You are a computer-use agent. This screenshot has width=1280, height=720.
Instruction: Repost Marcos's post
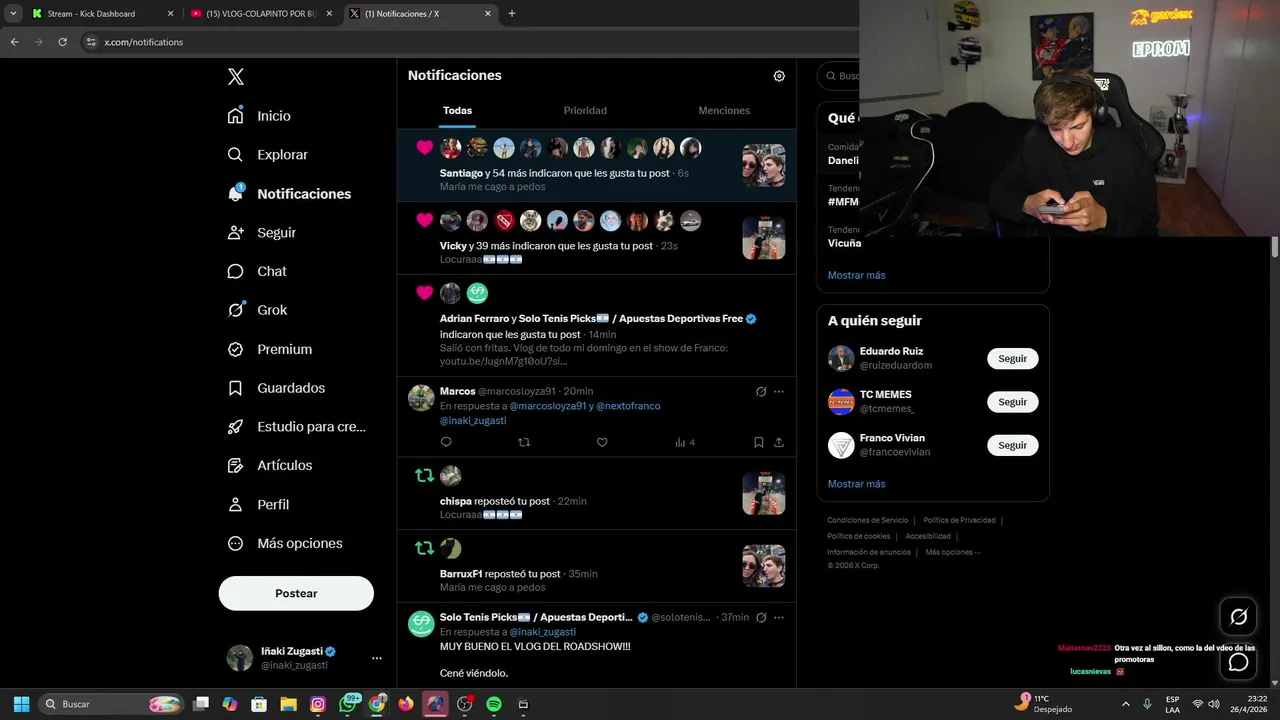click(x=524, y=442)
